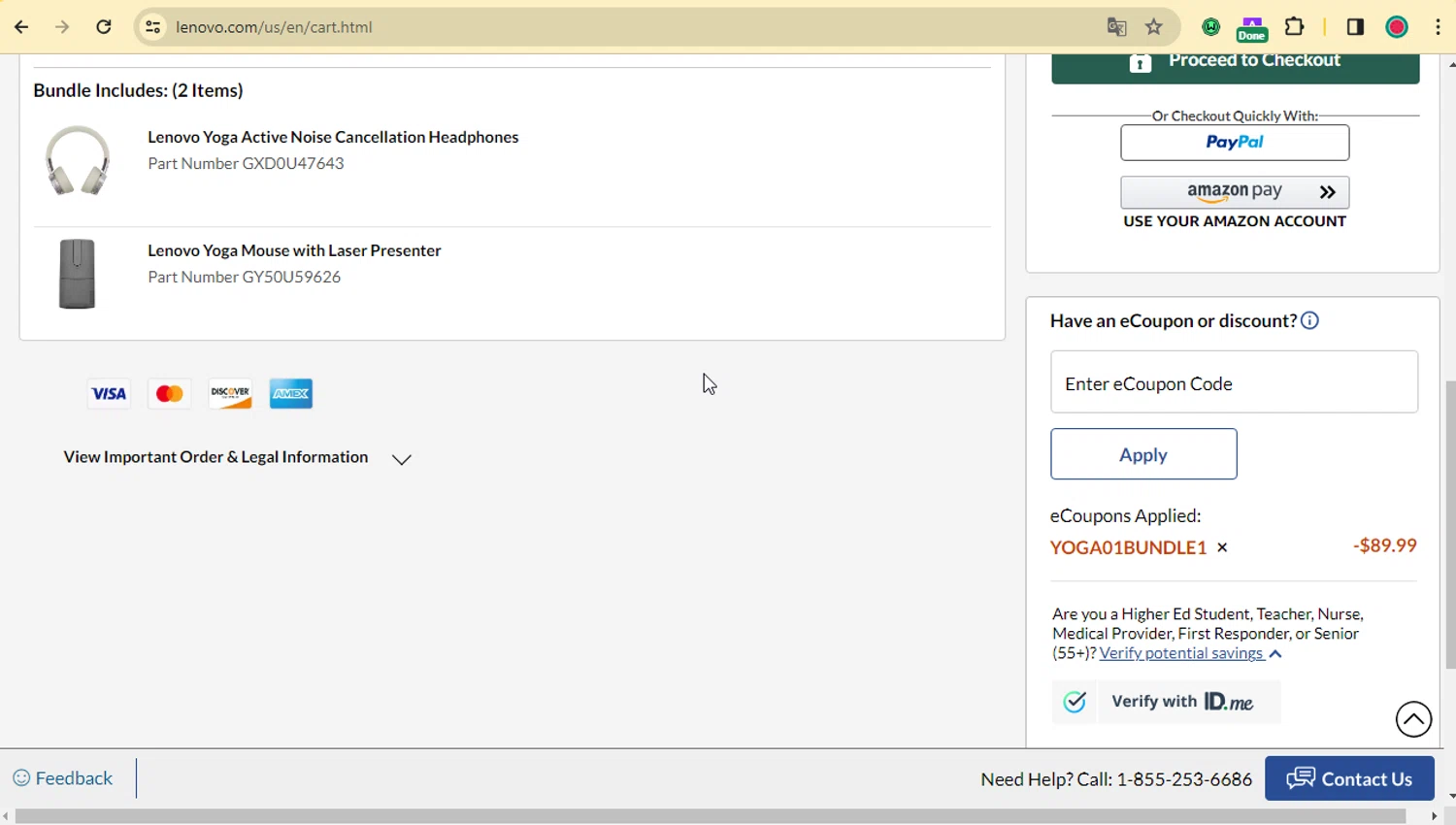The width and height of the screenshot is (1456, 825).
Task: Click Part Number GXD0U47643
Action: tap(246, 163)
